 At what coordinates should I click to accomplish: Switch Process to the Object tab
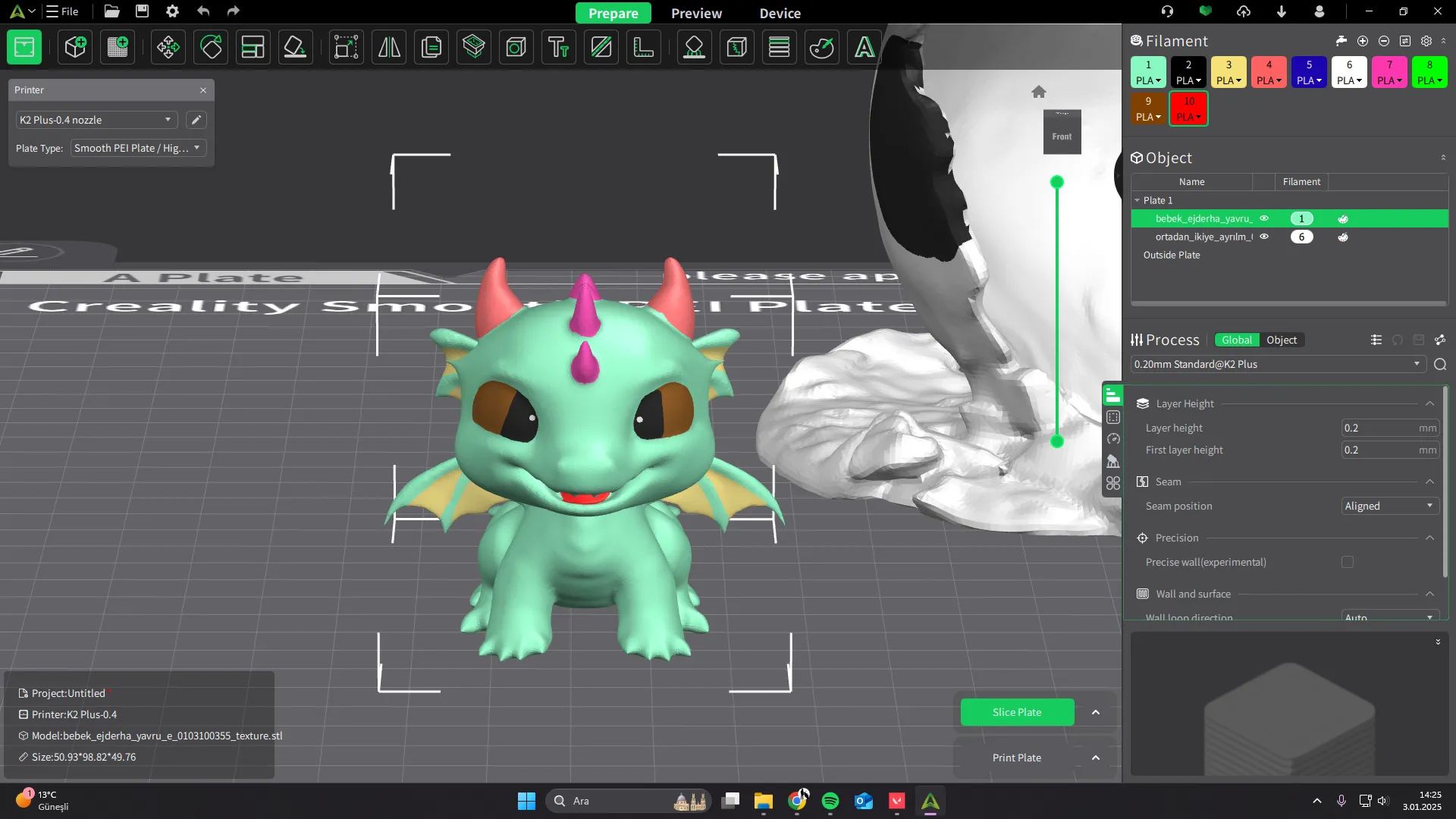[x=1281, y=340]
